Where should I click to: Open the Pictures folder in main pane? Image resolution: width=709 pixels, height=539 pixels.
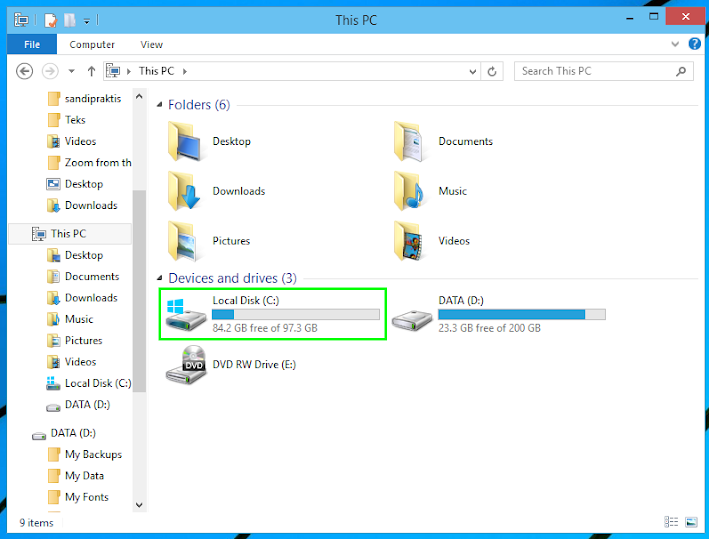coord(209,241)
